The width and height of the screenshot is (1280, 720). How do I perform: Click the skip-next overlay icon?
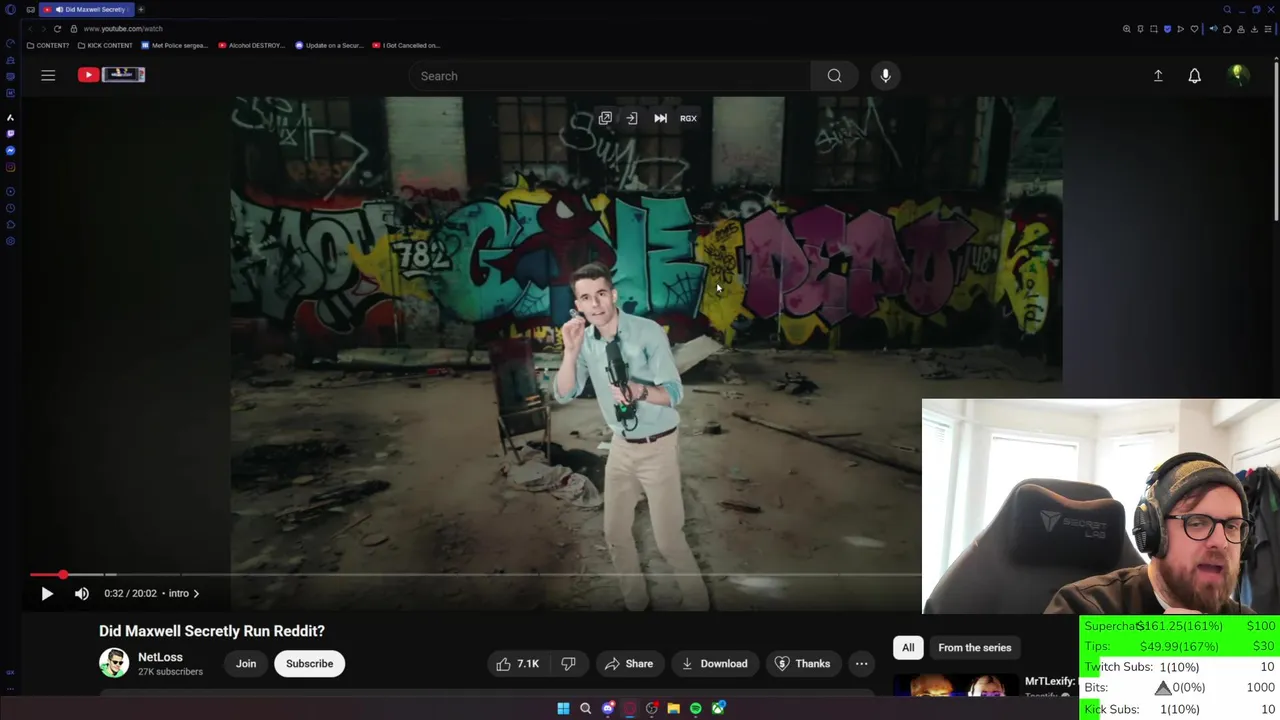[660, 118]
